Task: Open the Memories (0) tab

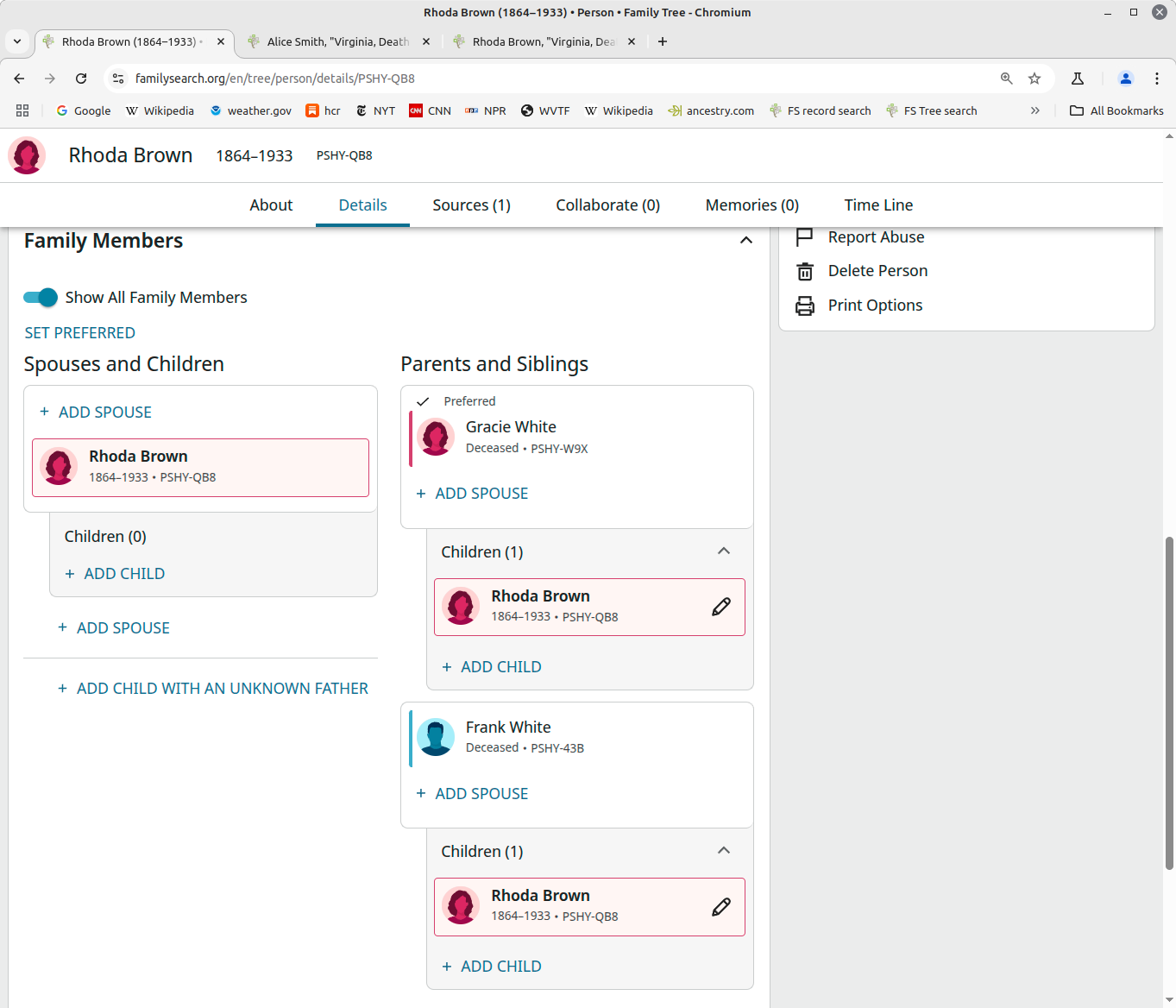Action: (752, 205)
